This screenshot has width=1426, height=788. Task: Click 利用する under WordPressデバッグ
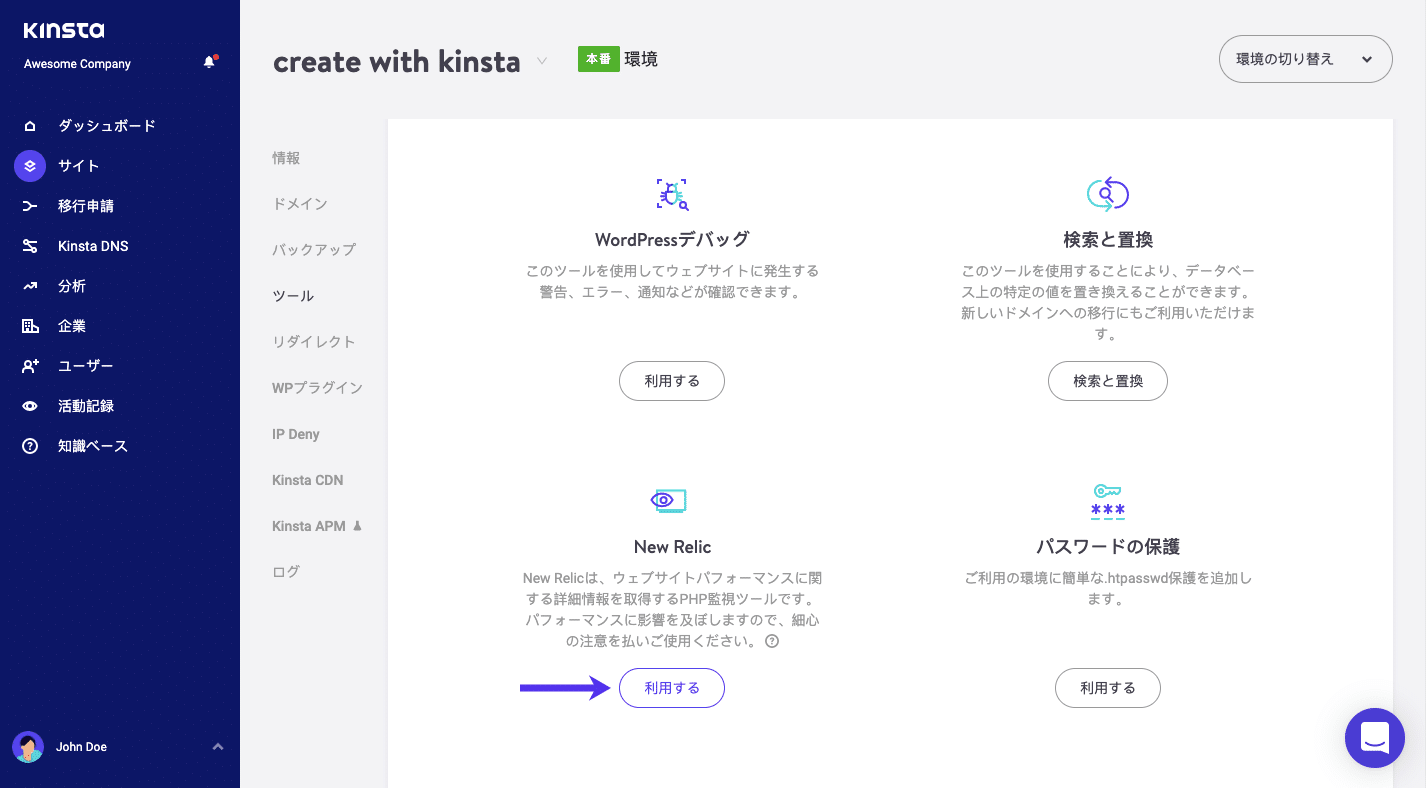(x=671, y=381)
